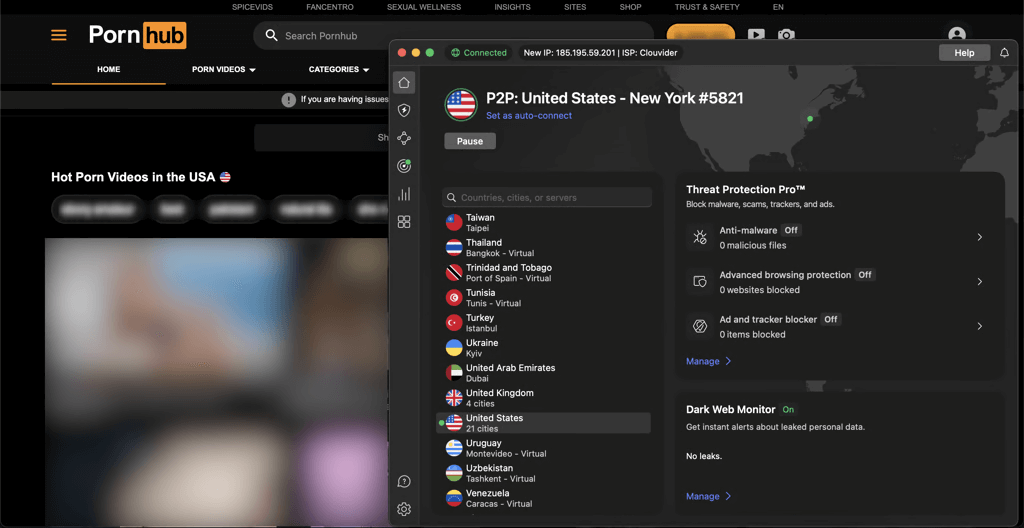Open Dark Web Monitor radar icon in sidebar
This screenshot has width=1024, height=528.
(x=404, y=166)
